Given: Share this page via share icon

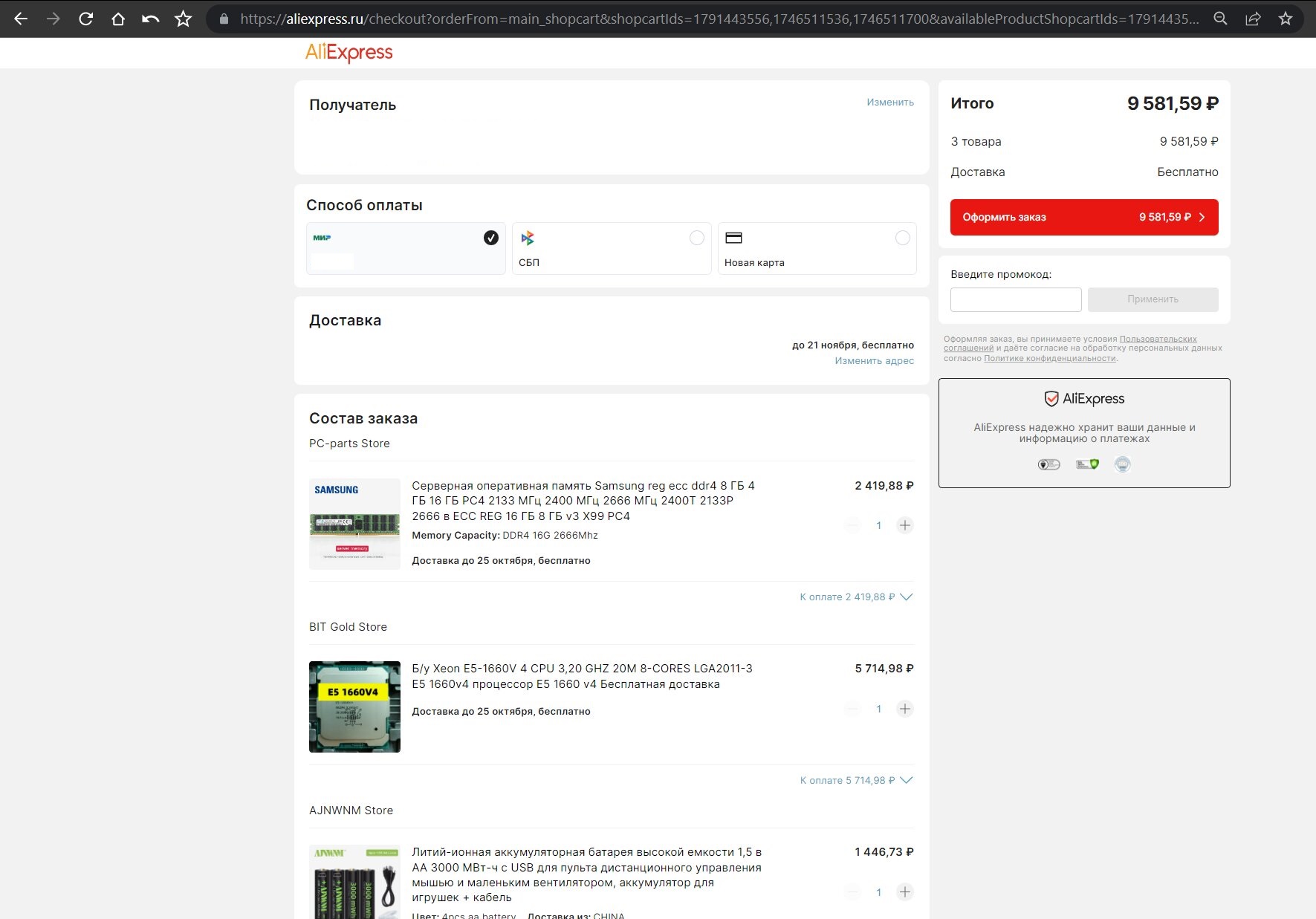Looking at the screenshot, I should (x=1253, y=19).
